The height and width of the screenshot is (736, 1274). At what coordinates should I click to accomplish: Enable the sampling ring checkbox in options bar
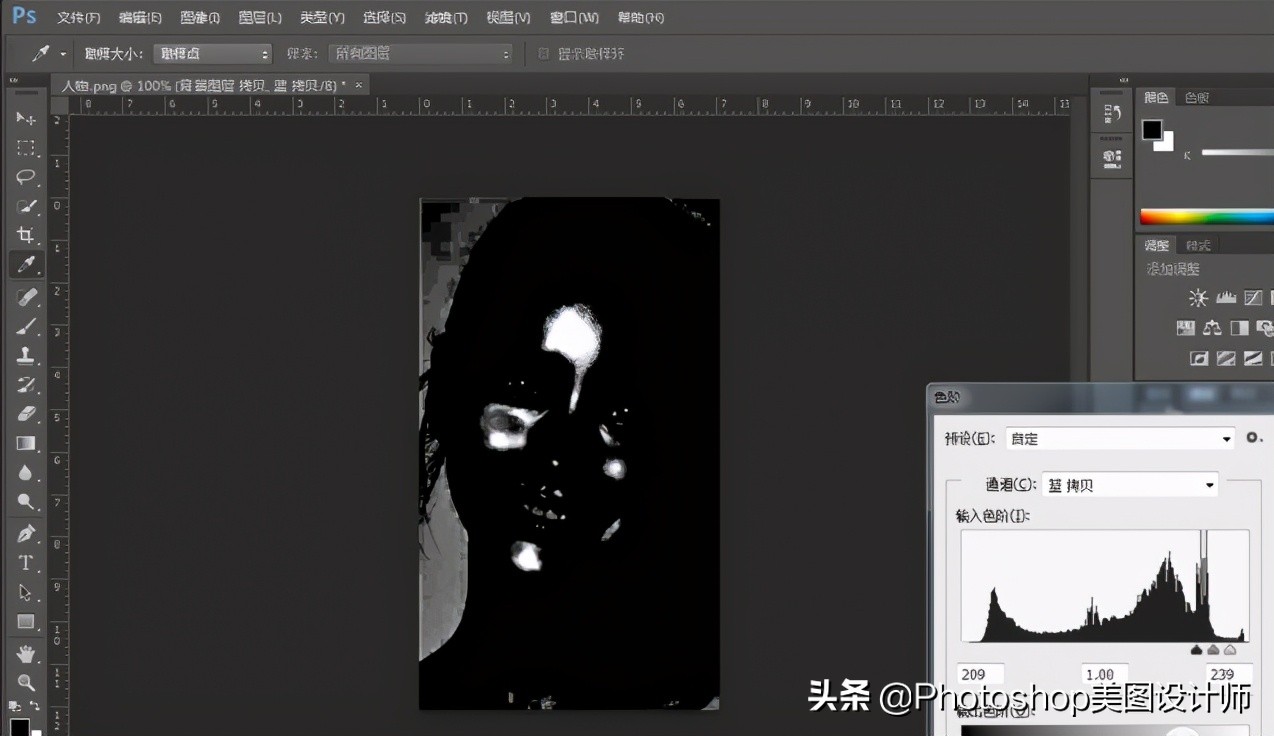(543, 53)
